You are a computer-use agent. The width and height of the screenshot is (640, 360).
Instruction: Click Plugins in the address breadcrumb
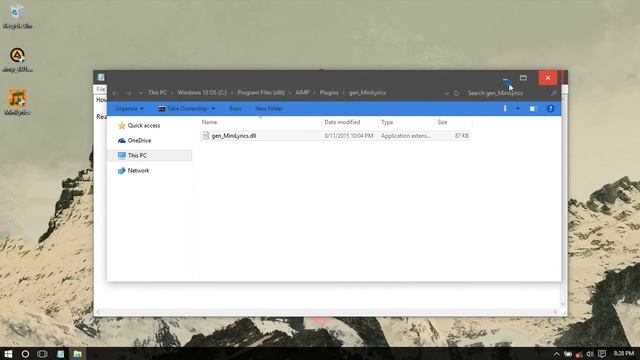click(329, 93)
